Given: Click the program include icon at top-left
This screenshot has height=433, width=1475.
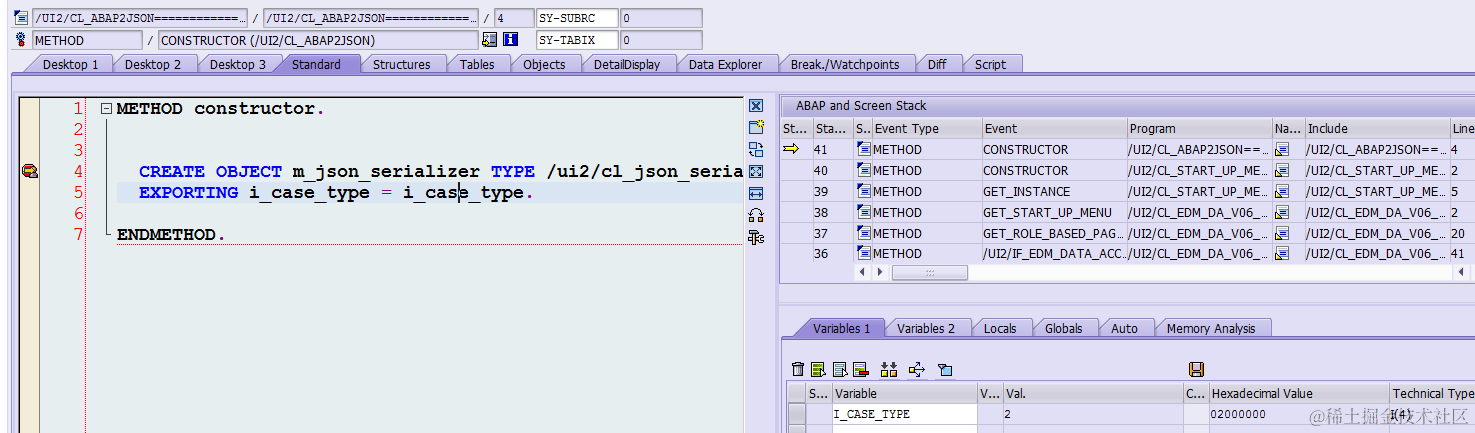Looking at the screenshot, I should click(x=22, y=18).
